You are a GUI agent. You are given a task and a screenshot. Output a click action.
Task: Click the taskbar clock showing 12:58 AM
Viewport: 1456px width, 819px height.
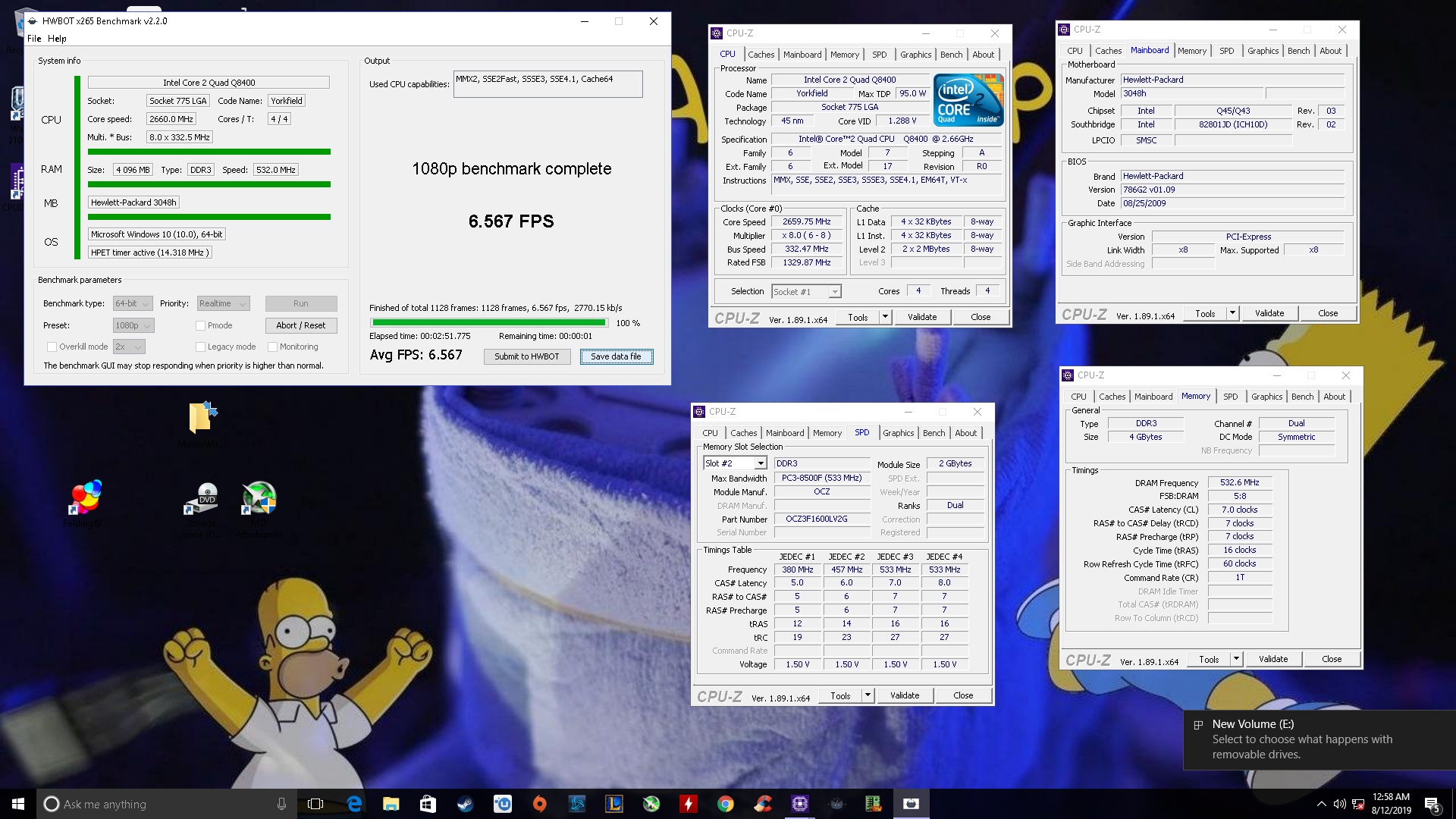point(1392,804)
